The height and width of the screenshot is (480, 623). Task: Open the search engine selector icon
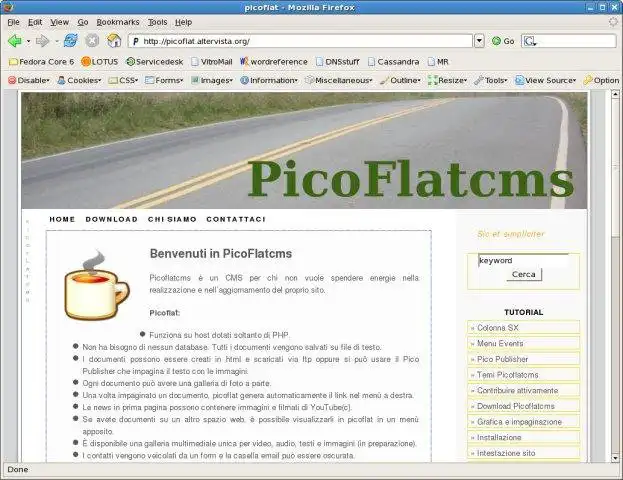[x=530, y=41]
